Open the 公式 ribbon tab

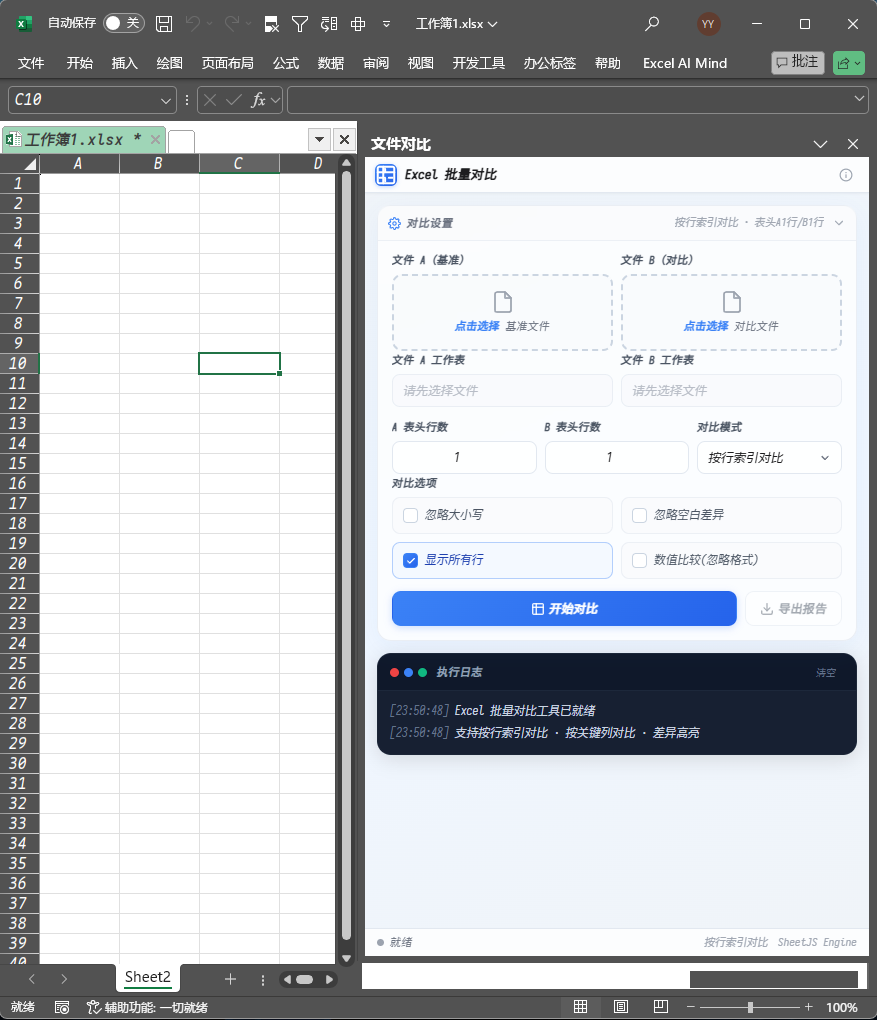tap(286, 63)
